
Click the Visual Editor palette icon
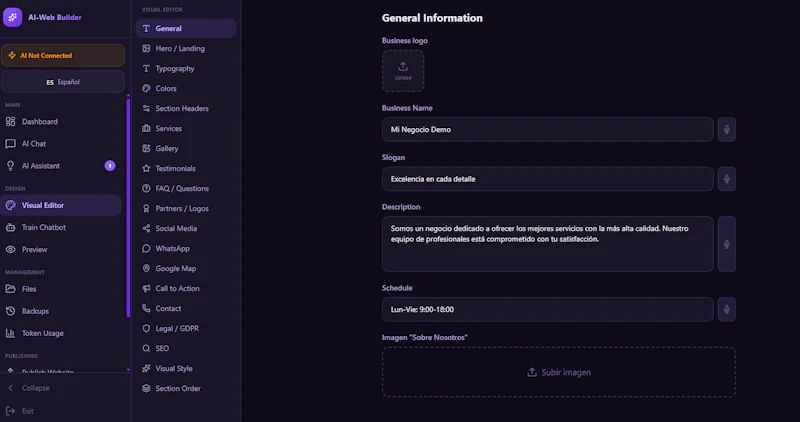click(x=10, y=205)
